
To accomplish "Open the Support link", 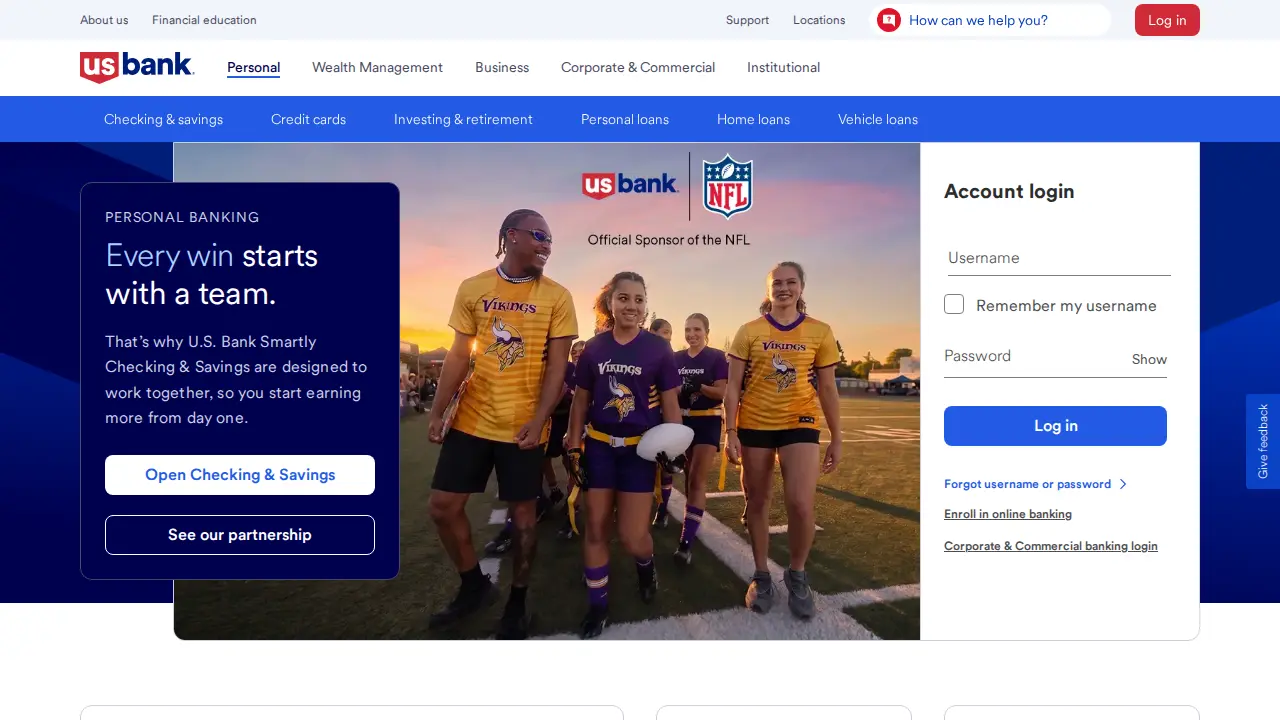I will (747, 20).
